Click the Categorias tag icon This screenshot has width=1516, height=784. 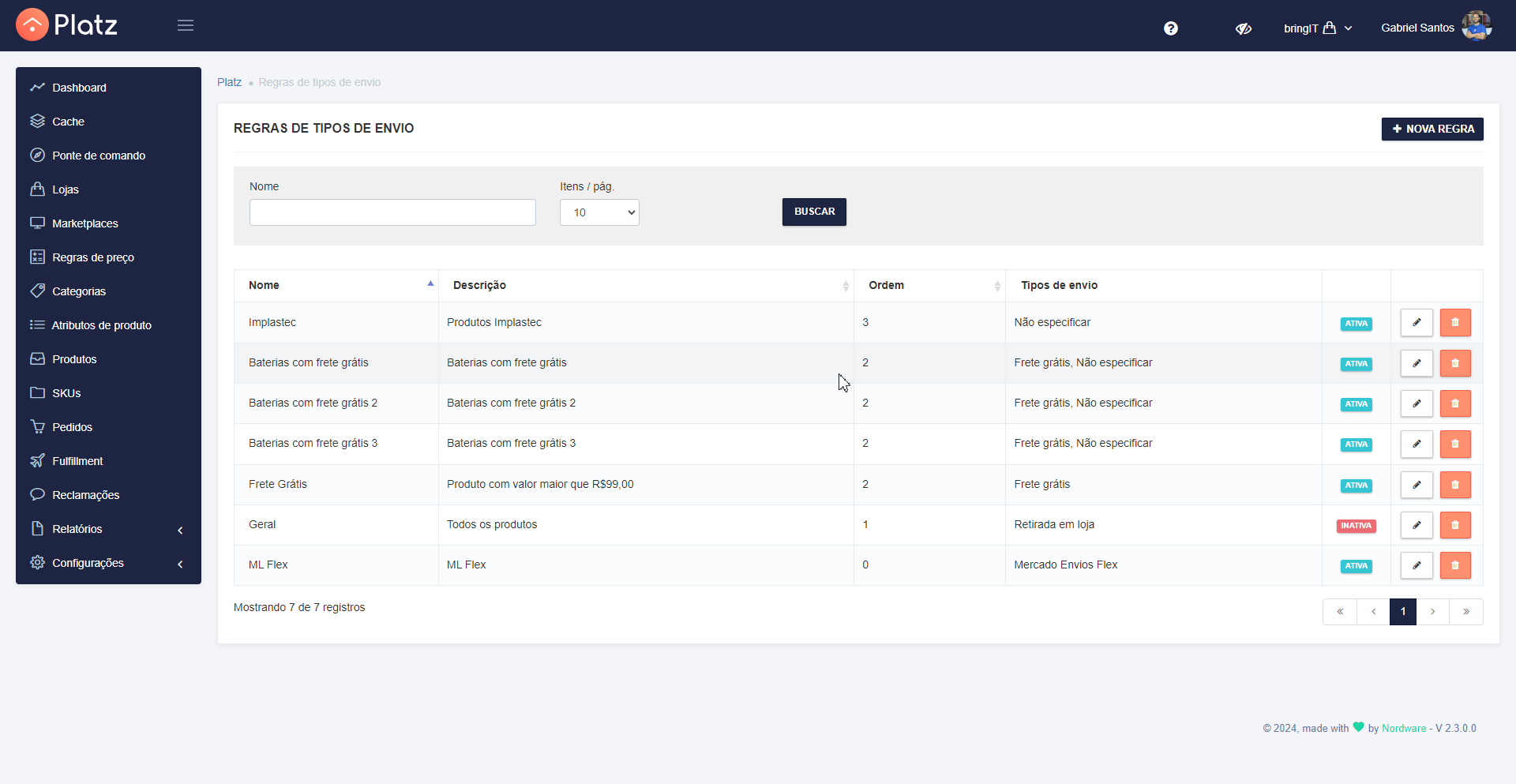click(x=37, y=291)
